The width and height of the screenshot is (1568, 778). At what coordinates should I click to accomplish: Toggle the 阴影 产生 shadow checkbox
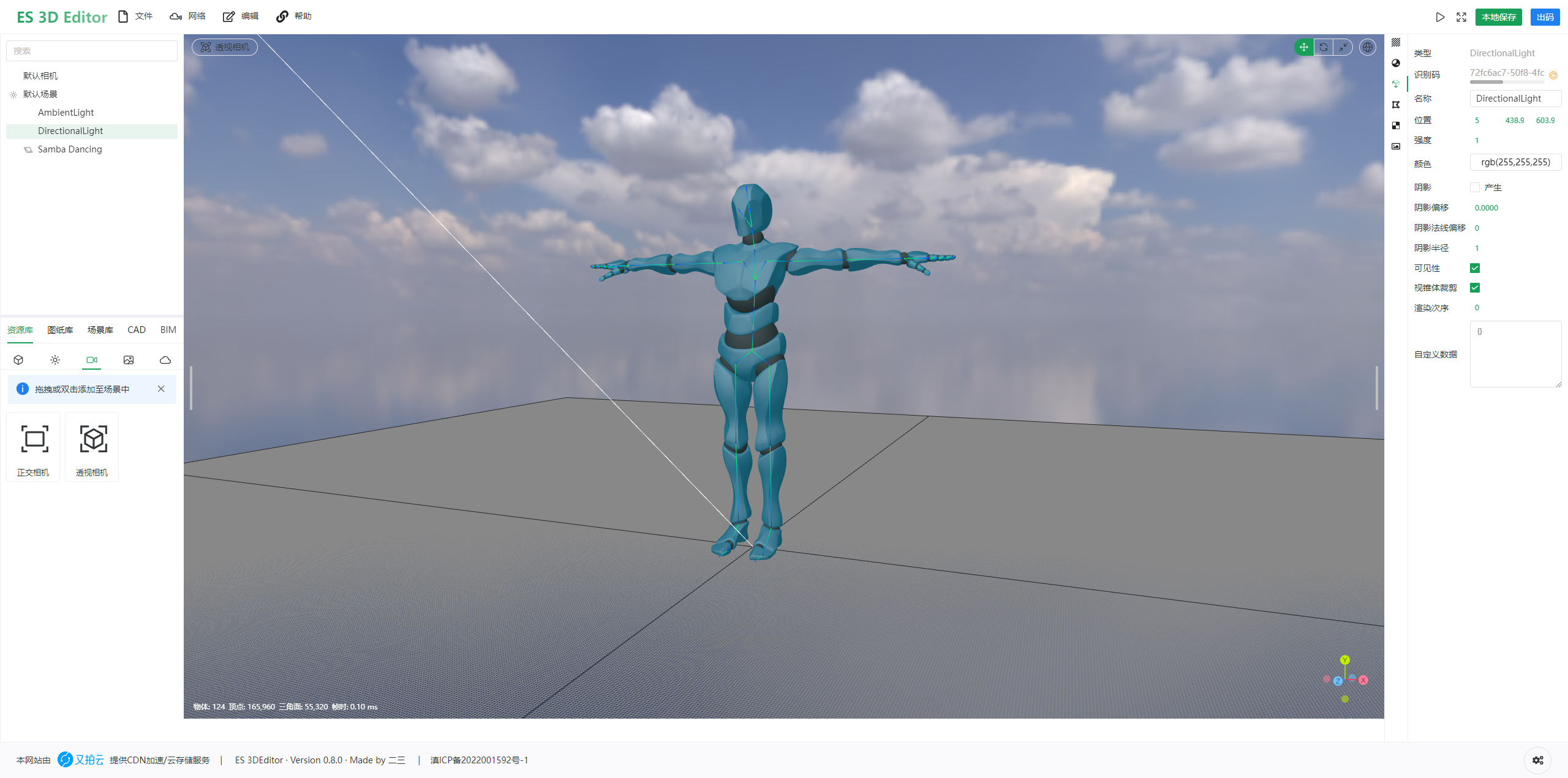[x=1475, y=187]
